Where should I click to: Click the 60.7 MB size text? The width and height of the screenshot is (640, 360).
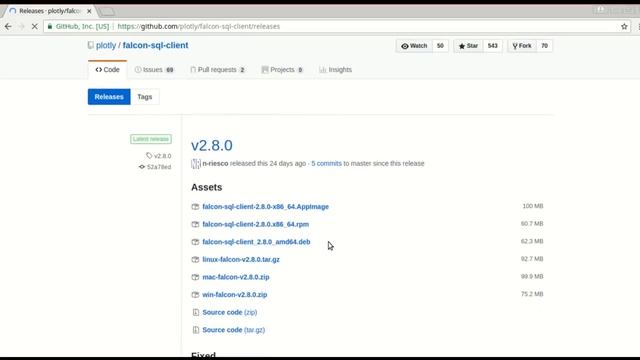pyautogui.click(x=532, y=224)
